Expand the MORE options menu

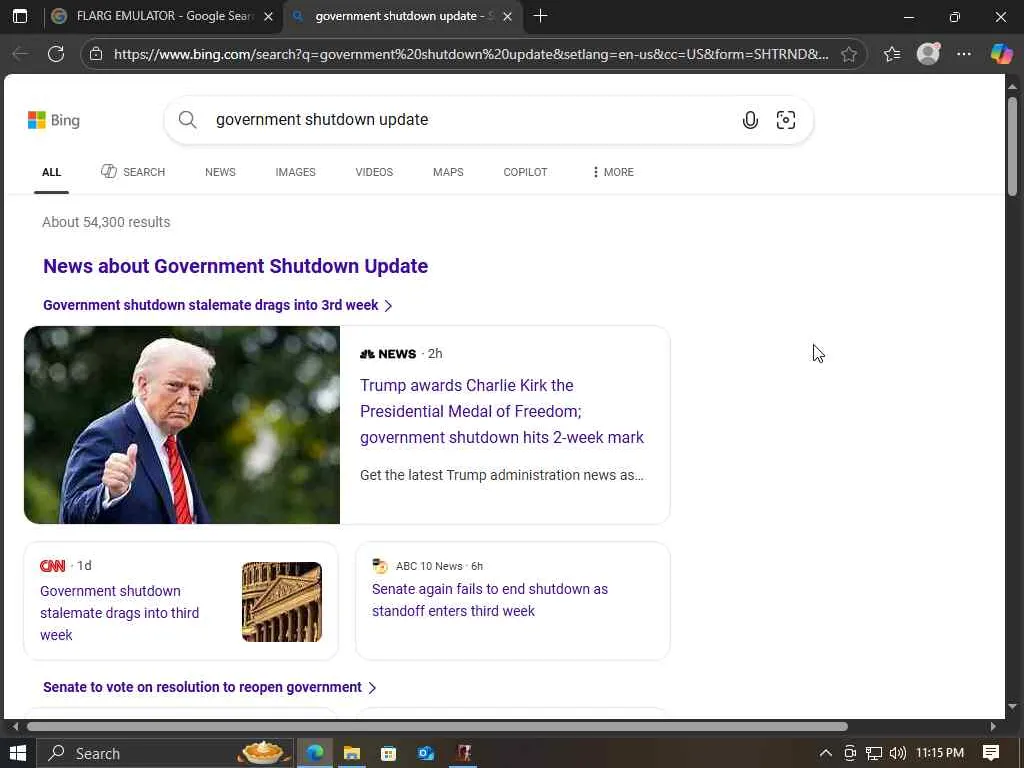(x=613, y=172)
